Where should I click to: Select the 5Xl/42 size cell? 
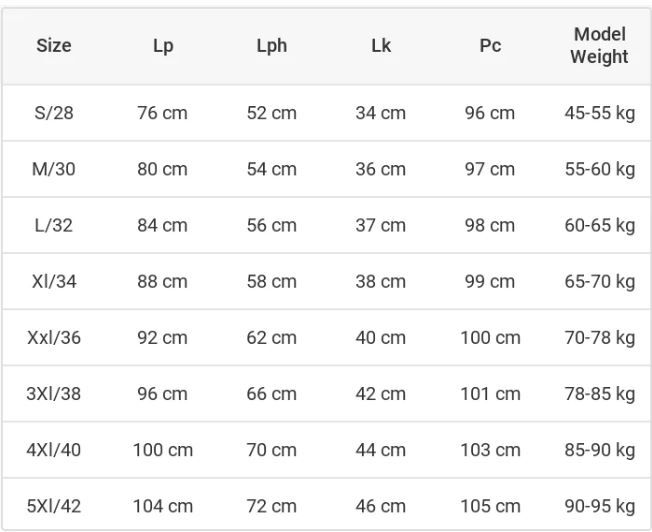54,506
